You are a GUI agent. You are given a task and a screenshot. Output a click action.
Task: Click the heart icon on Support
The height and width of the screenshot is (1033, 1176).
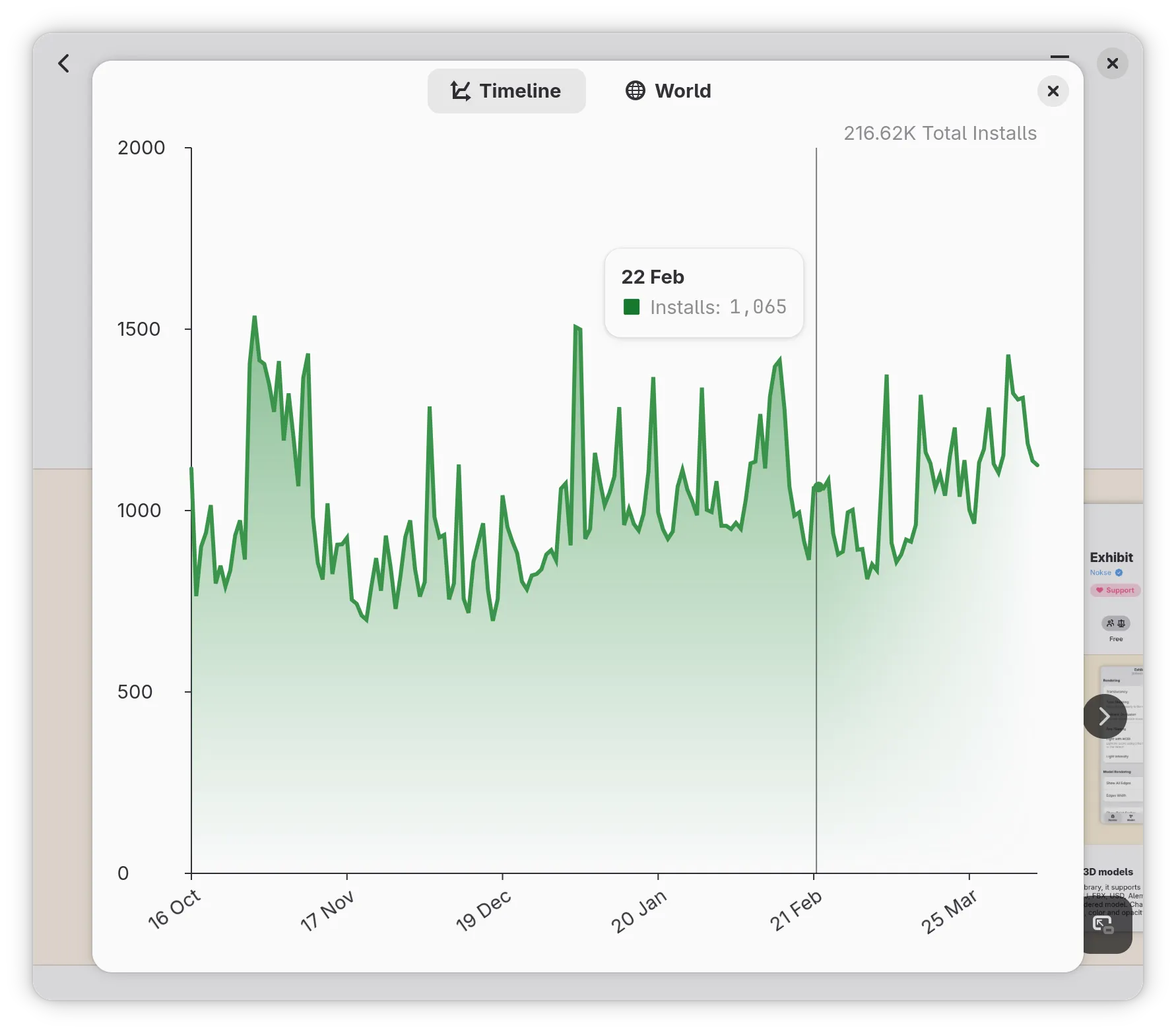coord(1099,590)
